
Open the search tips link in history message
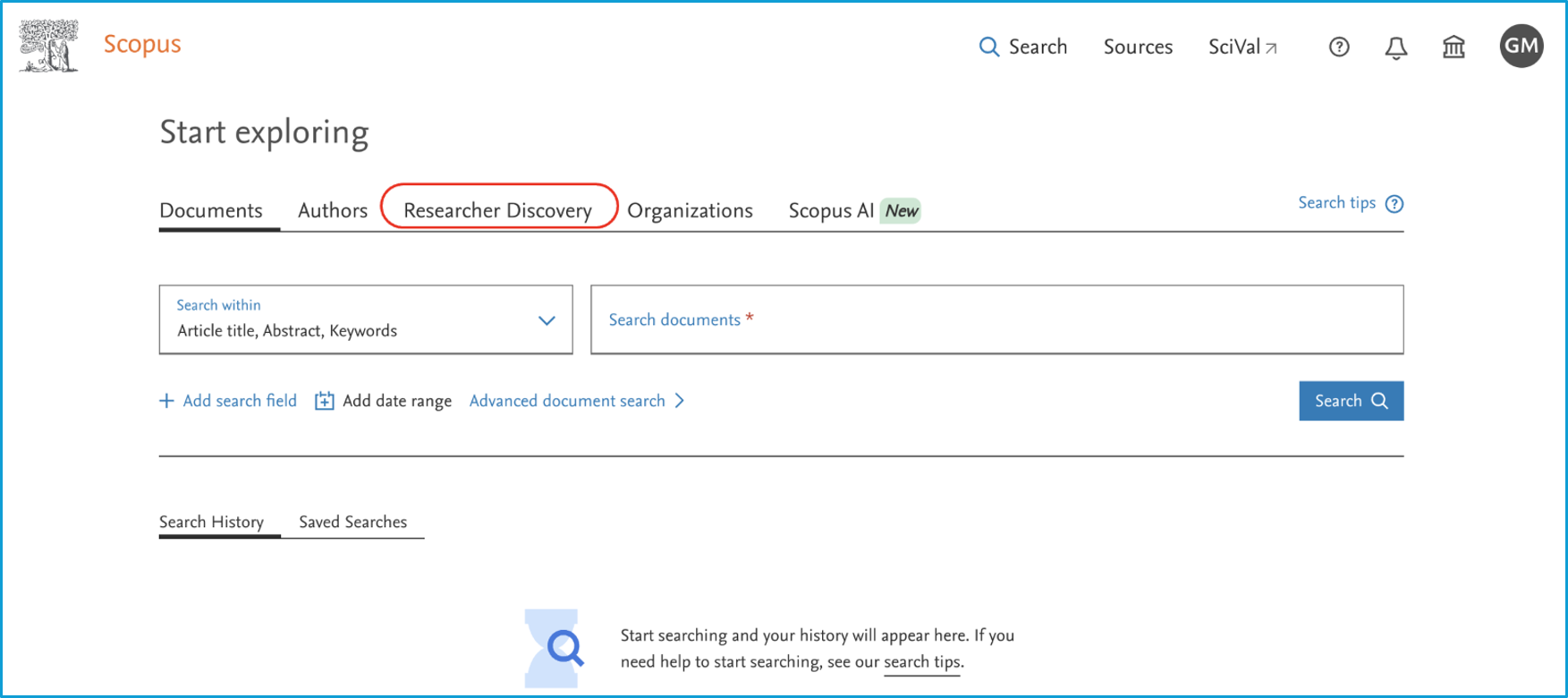(x=922, y=663)
